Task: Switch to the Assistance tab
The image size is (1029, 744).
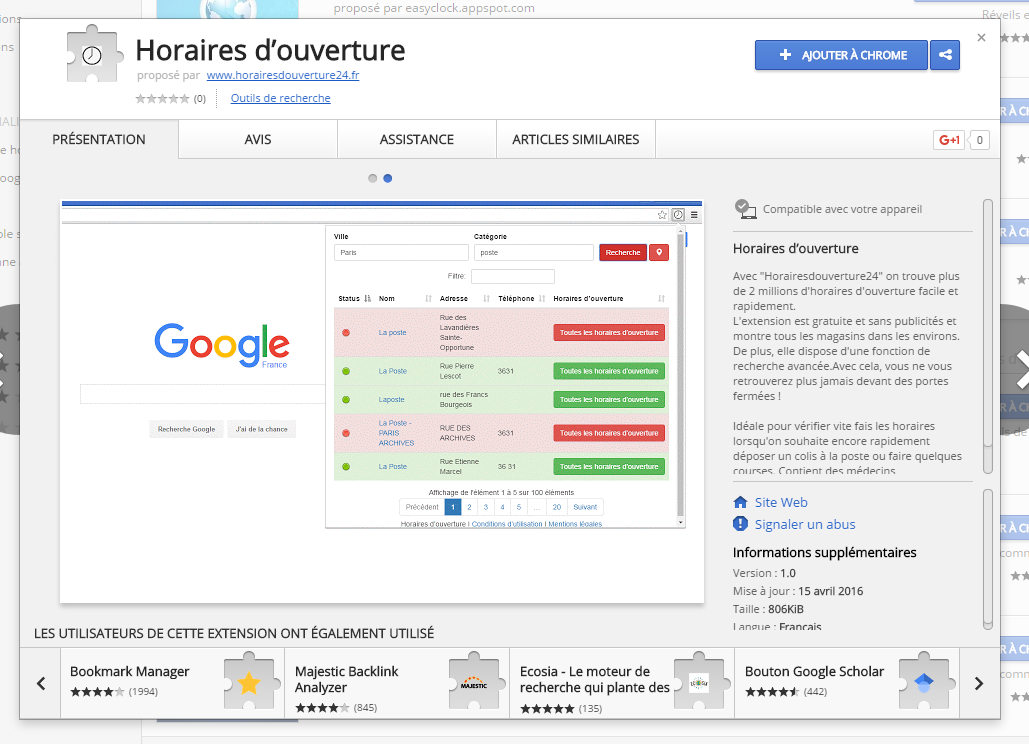Action: 417,139
